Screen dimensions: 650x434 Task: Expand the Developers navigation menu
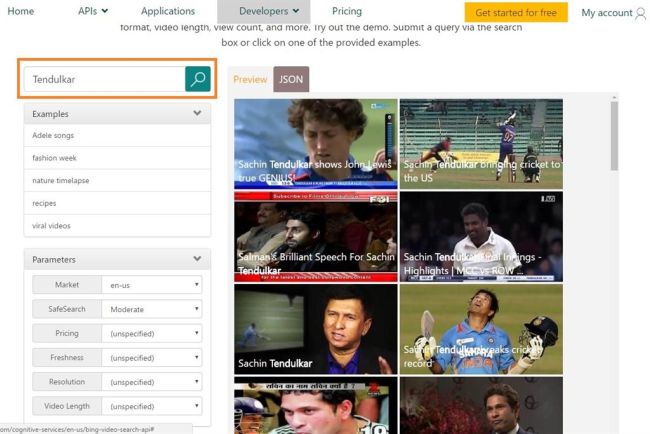click(x=264, y=11)
